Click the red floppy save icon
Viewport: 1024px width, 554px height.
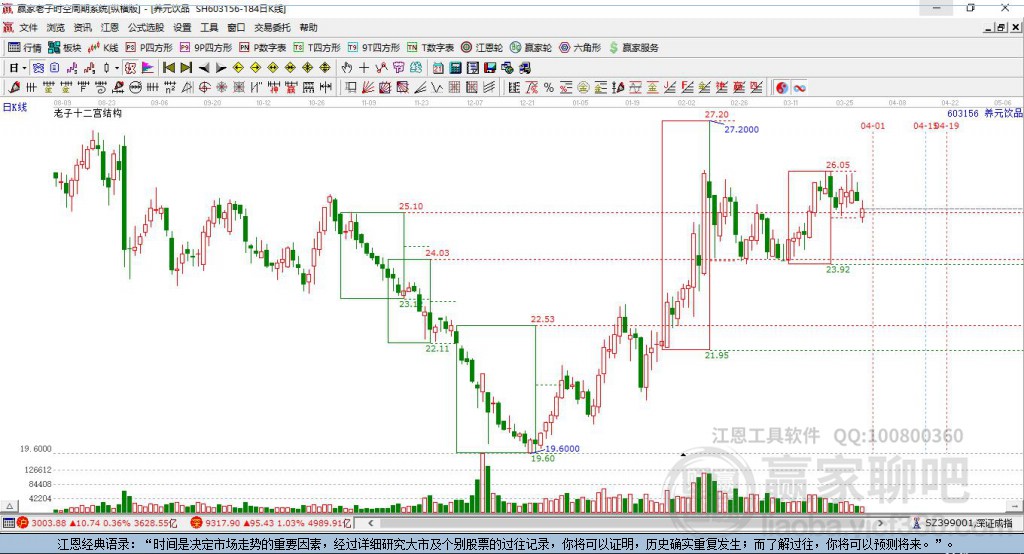pyautogui.click(x=490, y=68)
